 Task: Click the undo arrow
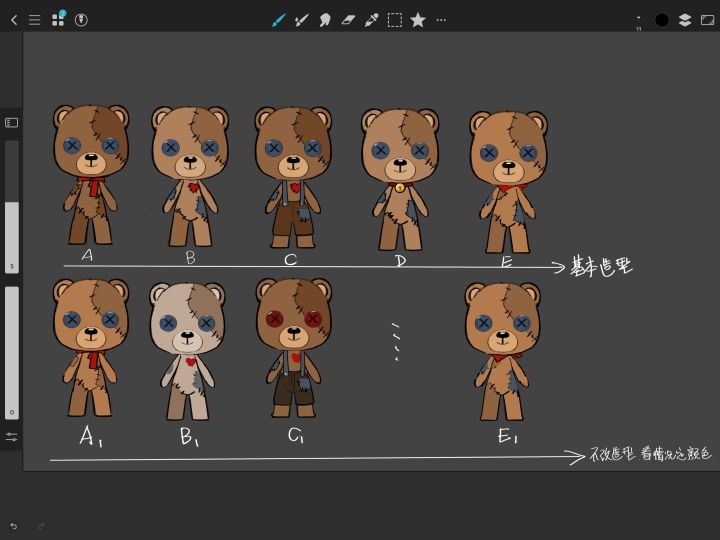tap(14, 526)
